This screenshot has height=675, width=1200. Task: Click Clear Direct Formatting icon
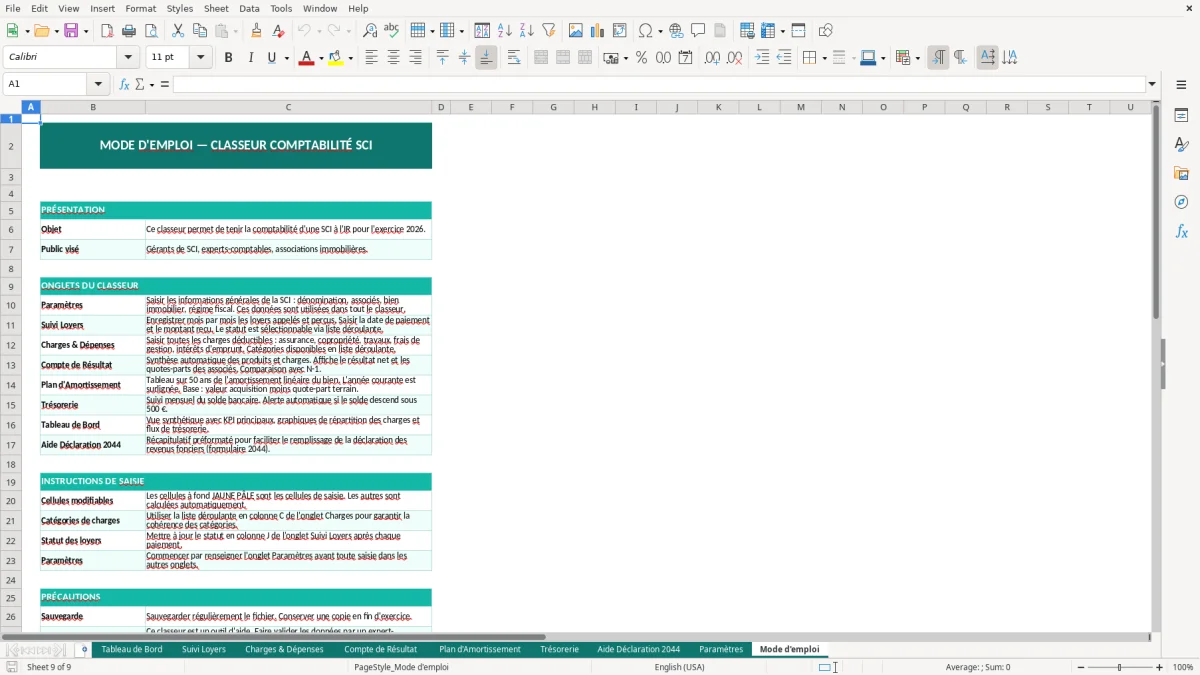click(278, 31)
